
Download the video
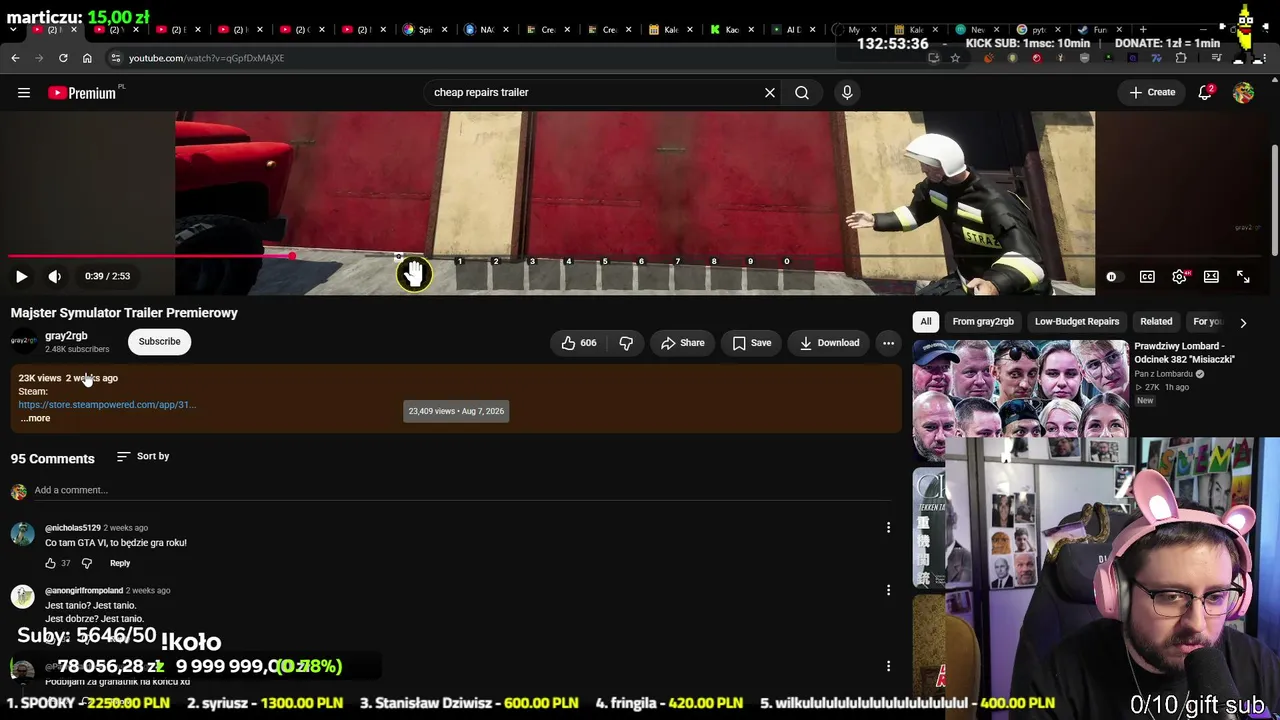click(x=830, y=343)
